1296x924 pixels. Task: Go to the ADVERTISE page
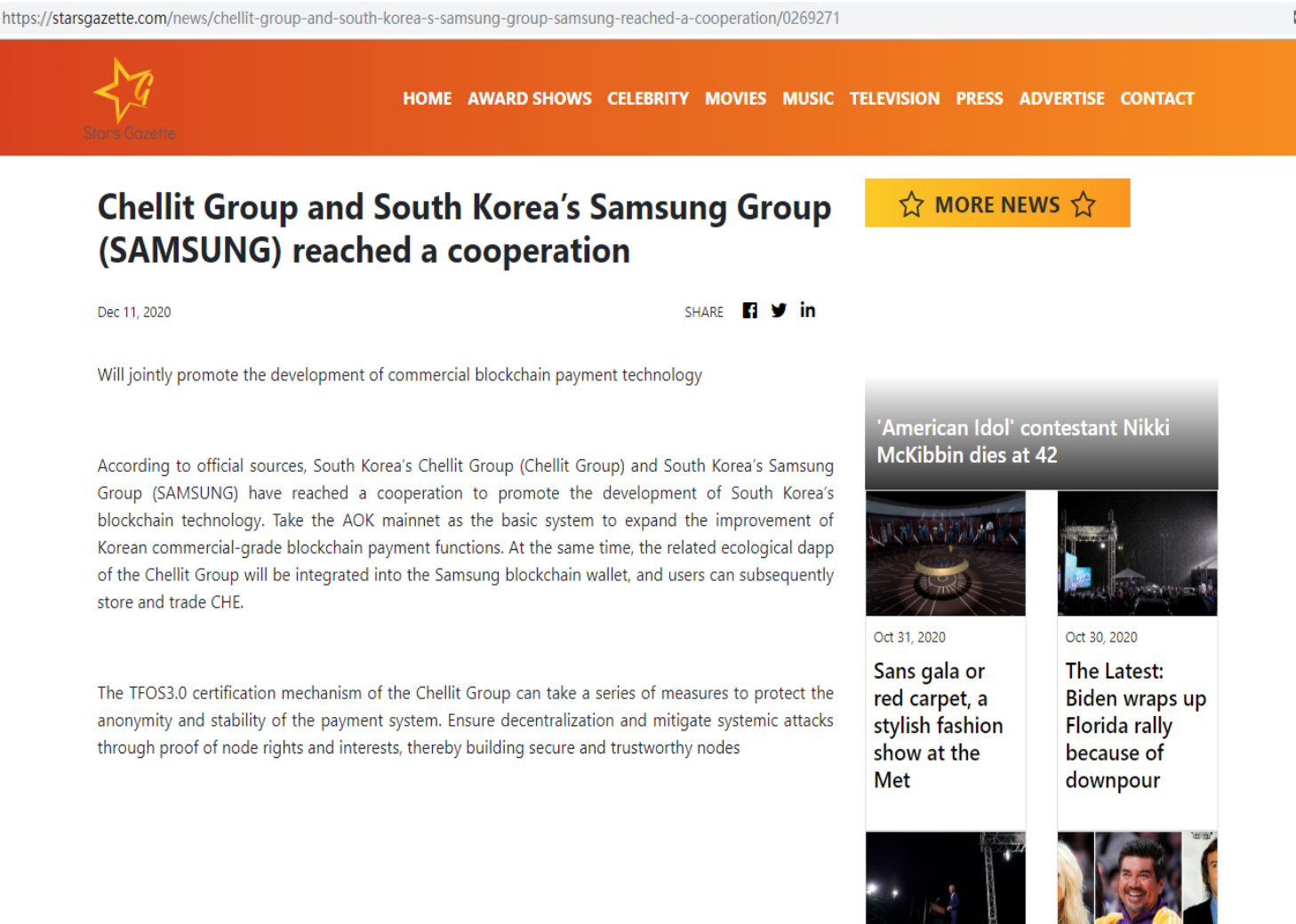(1061, 99)
